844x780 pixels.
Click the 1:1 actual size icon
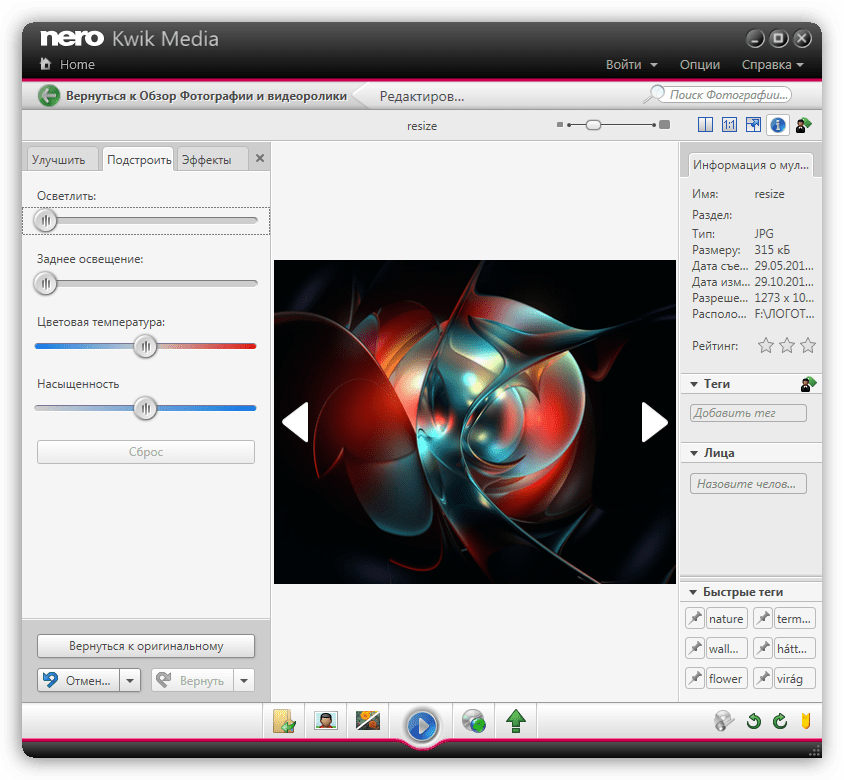(x=729, y=125)
